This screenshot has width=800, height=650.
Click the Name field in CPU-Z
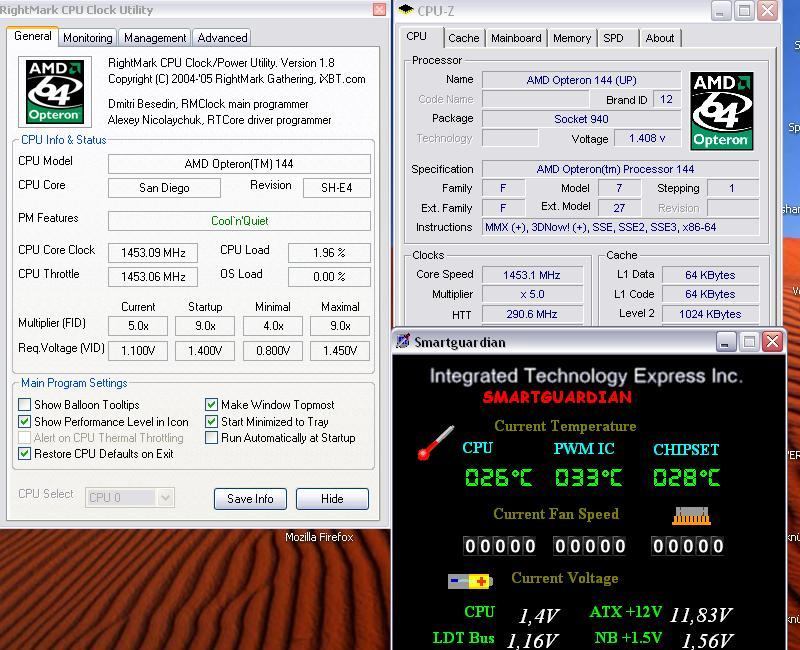(x=582, y=80)
